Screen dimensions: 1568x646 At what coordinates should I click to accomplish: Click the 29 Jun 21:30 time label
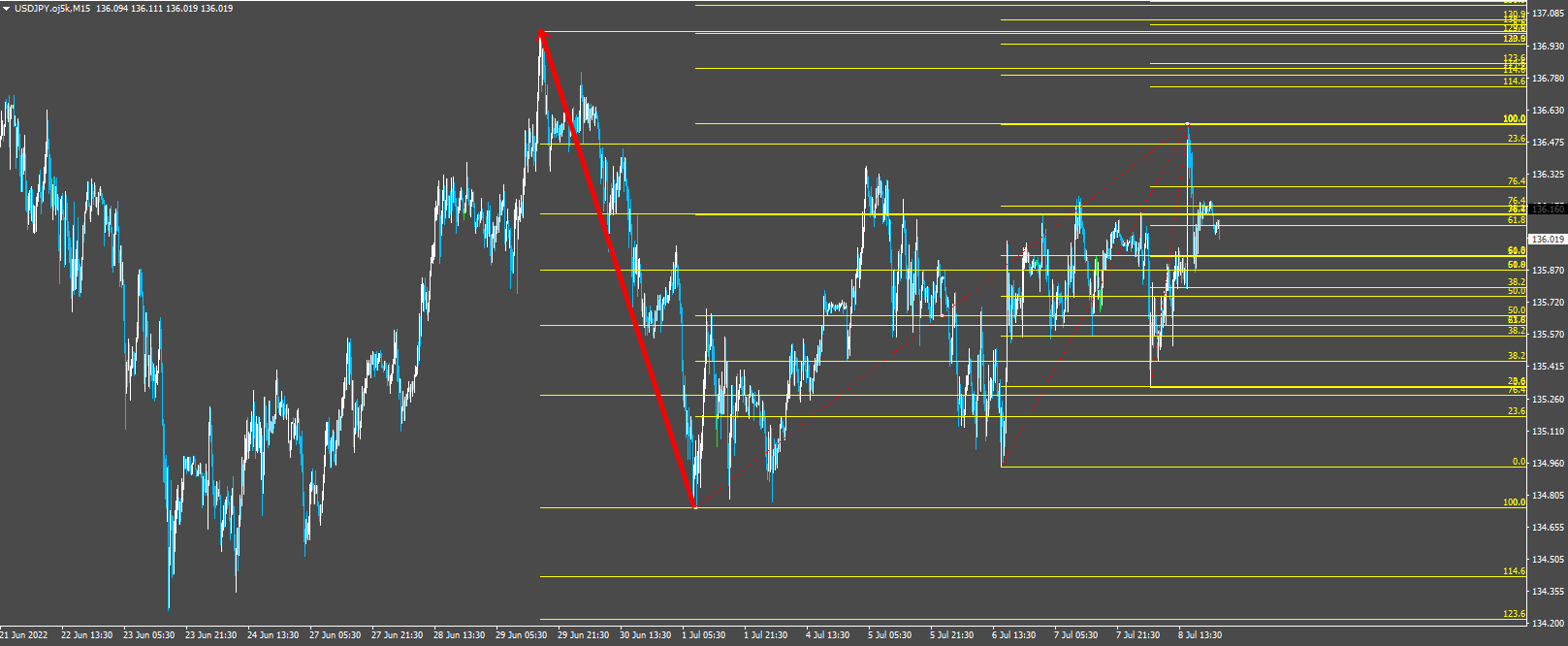pos(583,635)
